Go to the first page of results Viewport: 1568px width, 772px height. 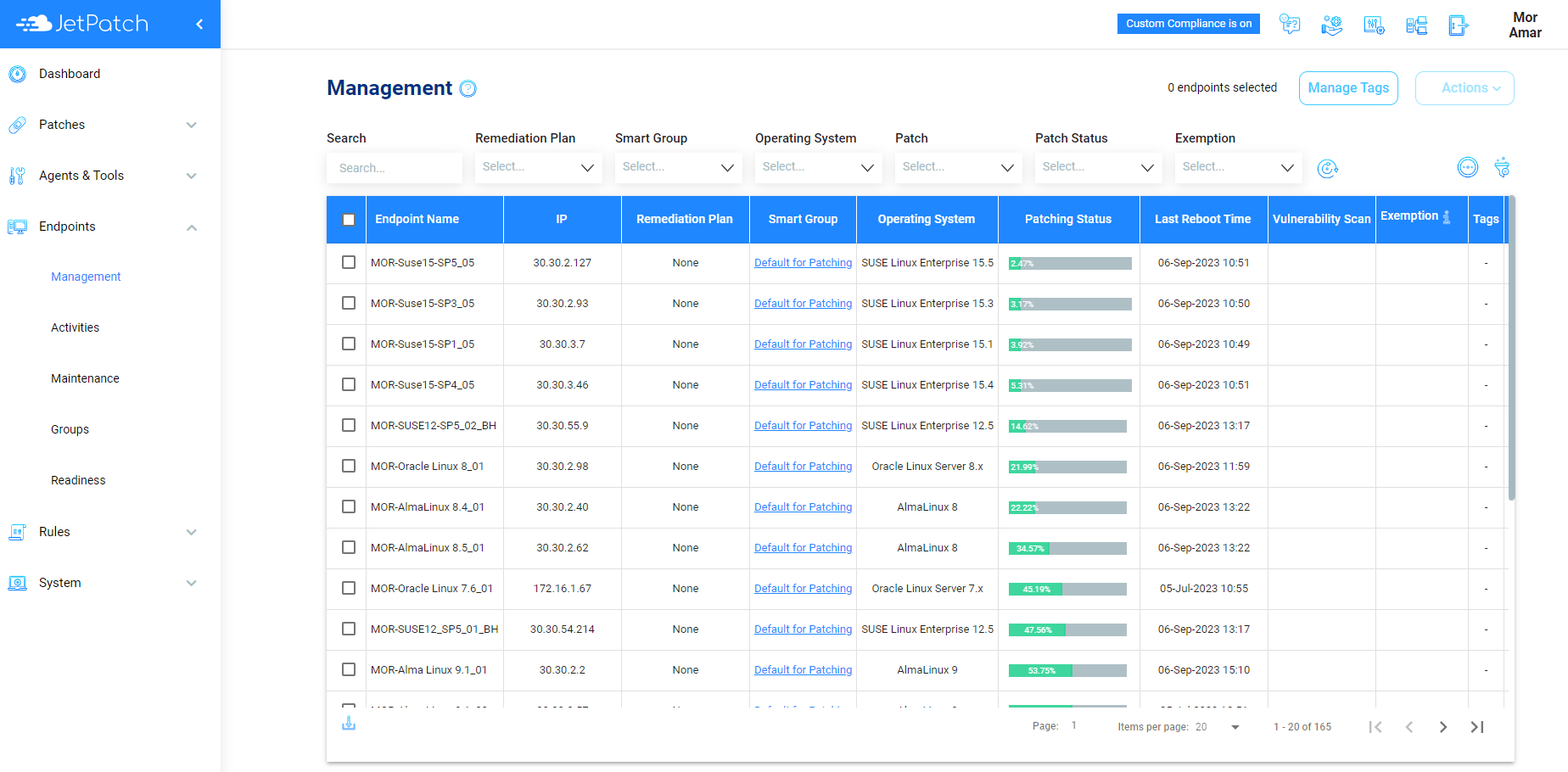click(x=1375, y=727)
